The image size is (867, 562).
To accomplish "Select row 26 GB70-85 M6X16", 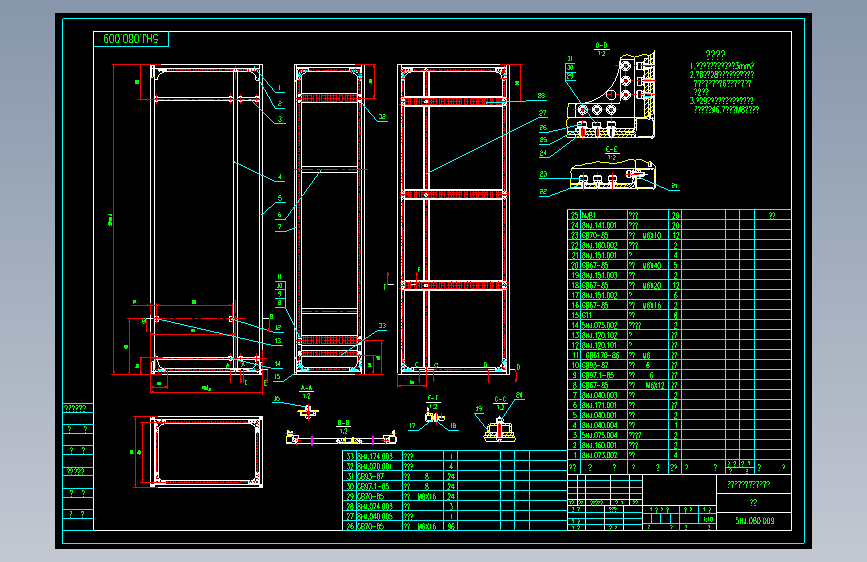I will point(455,526).
